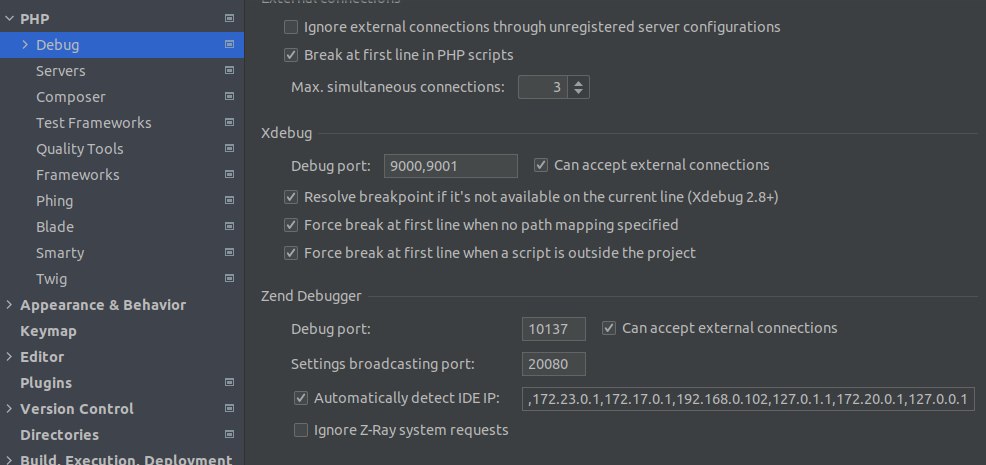Enable Ignore external connections through unregistered servers
Viewport: 986px width, 465px height.
[291, 27]
